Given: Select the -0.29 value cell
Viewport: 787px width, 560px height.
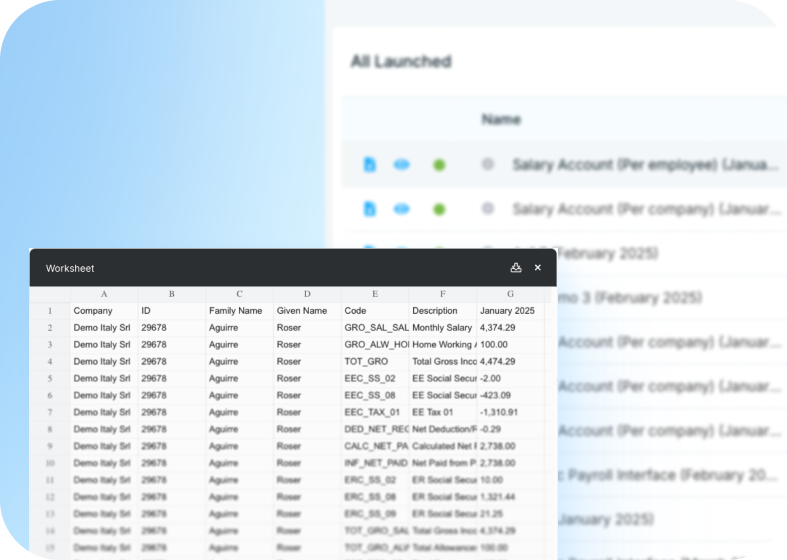Looking at the screenshot, I should pos(510,429).
